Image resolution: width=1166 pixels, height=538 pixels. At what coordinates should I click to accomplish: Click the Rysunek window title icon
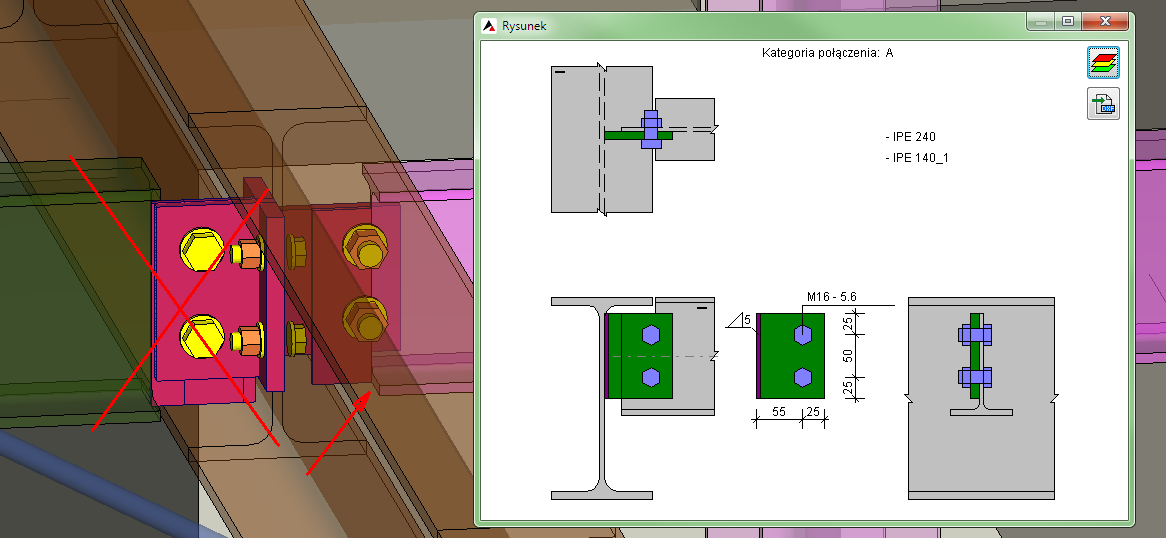tap(489, 26)
